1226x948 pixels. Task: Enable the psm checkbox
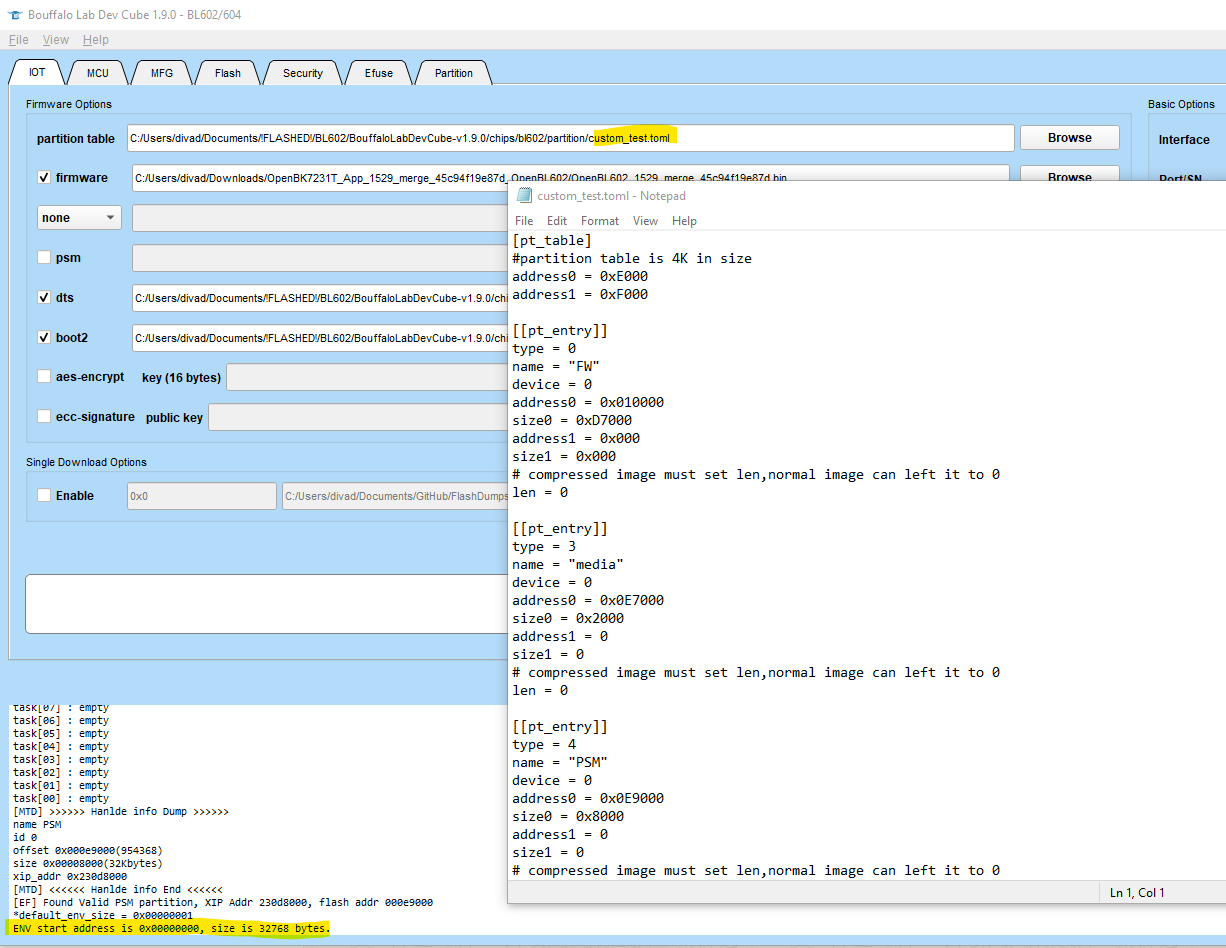coord(44,258)
